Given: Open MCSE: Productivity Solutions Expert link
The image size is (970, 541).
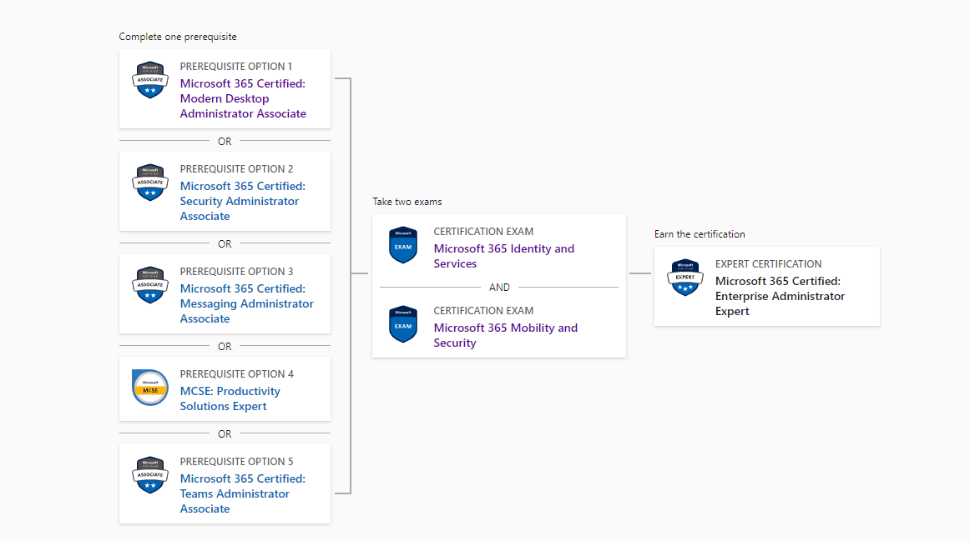Looking at the screenshot, I should tap(230, 399).
